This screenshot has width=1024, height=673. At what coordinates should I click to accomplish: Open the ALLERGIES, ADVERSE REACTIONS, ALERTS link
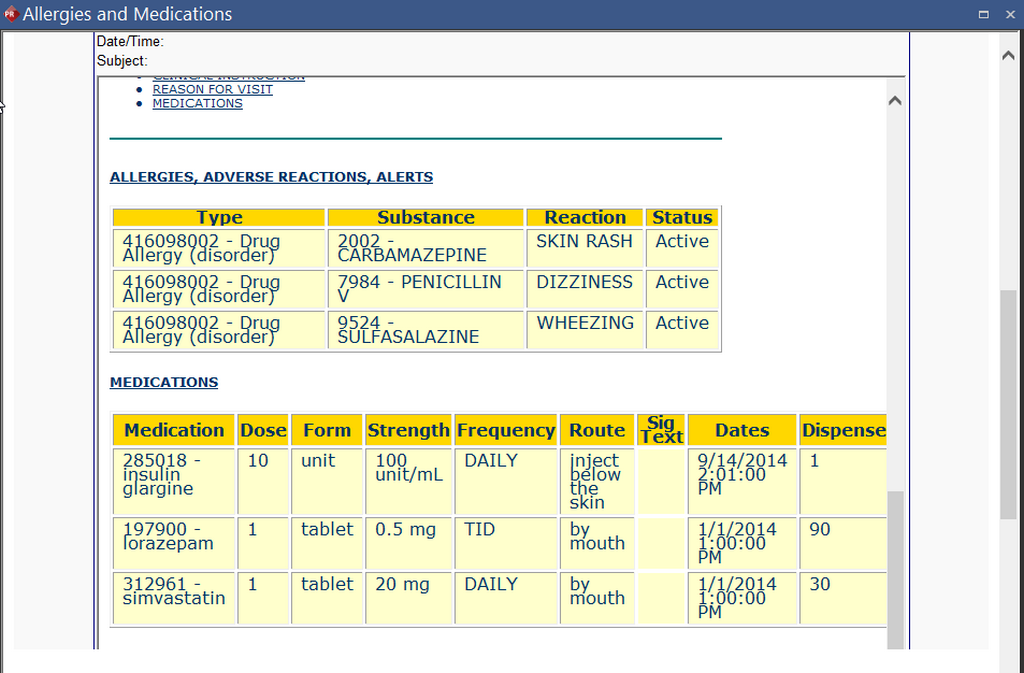coord(271,177)
